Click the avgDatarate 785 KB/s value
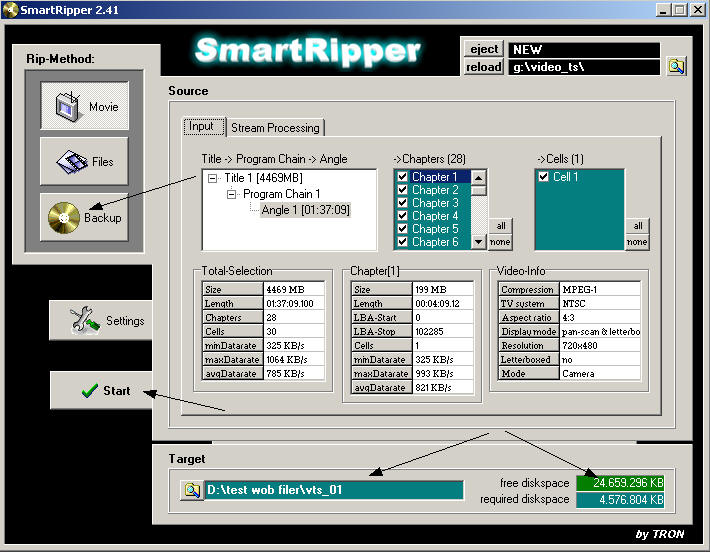This screenshot has height=552, width=710. pos(294,374)
